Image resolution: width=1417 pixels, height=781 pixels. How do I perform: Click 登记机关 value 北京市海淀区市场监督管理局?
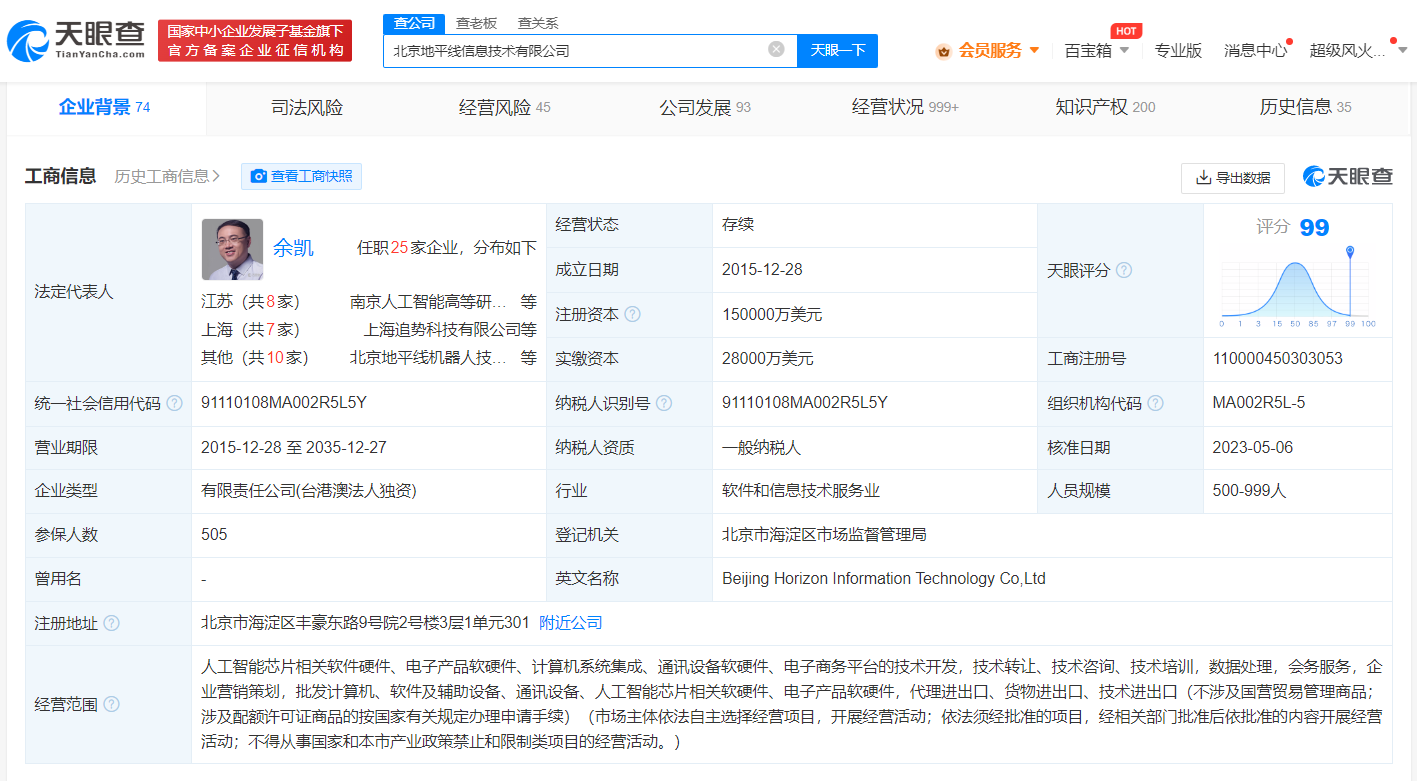click(824, 535)
